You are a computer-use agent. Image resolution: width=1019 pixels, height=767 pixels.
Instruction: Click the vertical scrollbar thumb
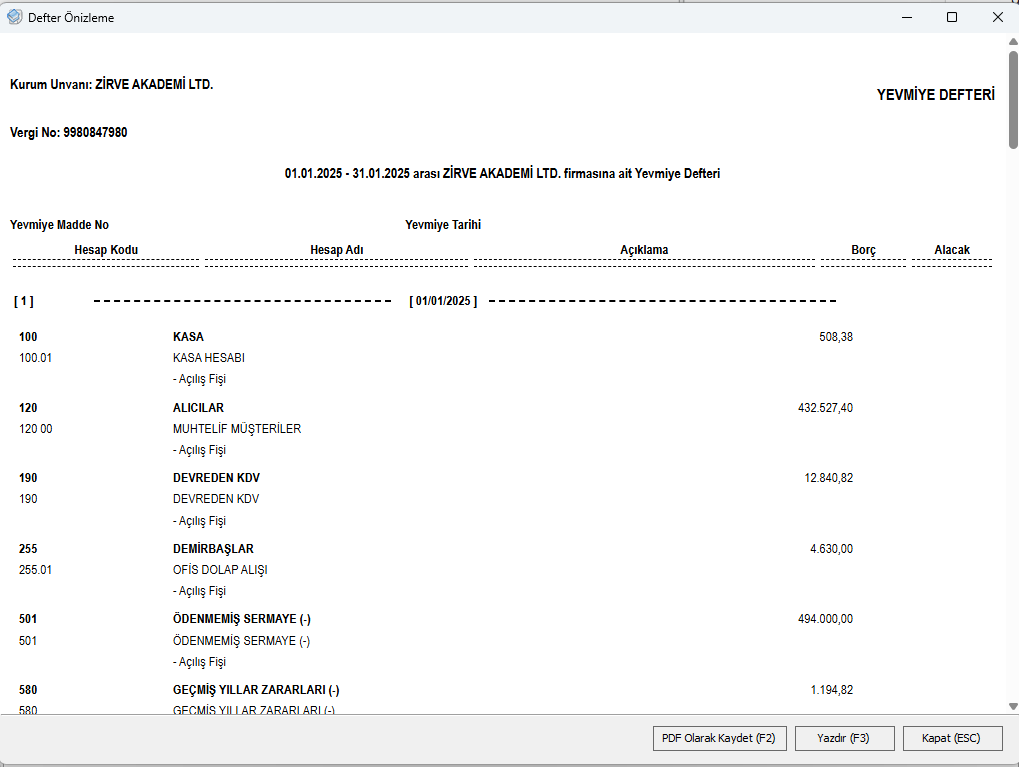point(1013,100)
